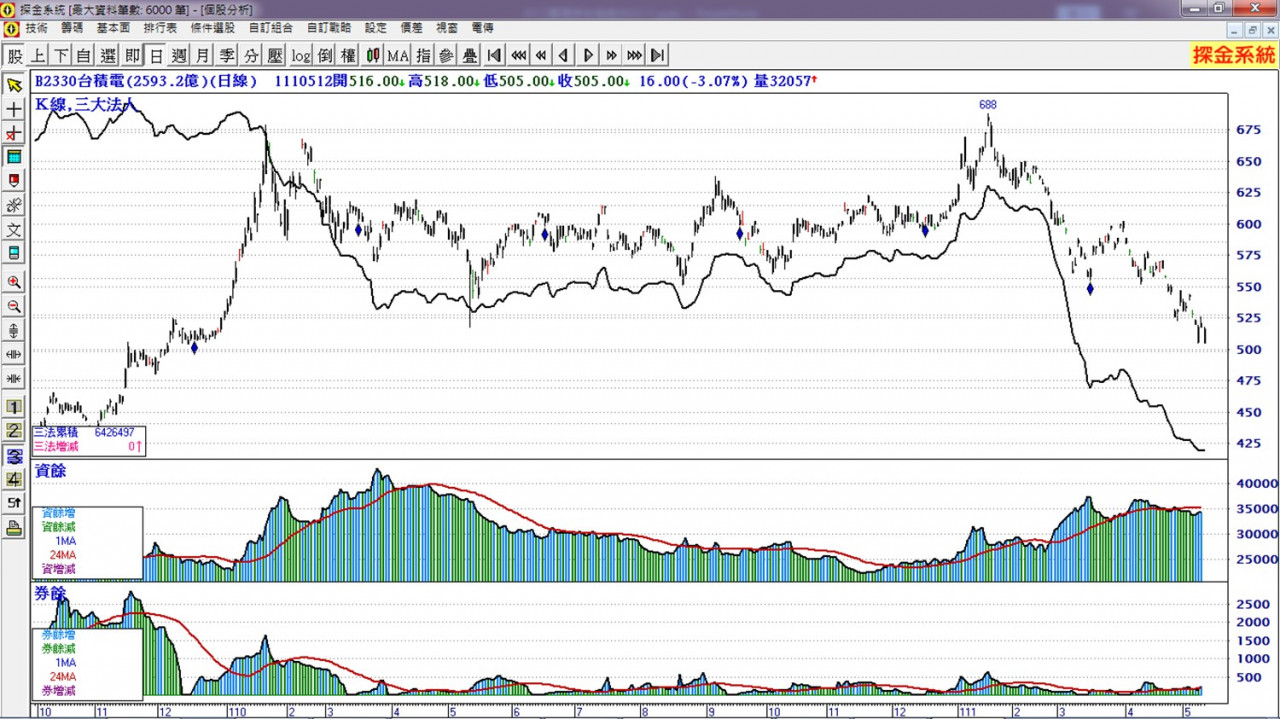Select the arrow pointer tool in sidebar

(x=14, y=84)
